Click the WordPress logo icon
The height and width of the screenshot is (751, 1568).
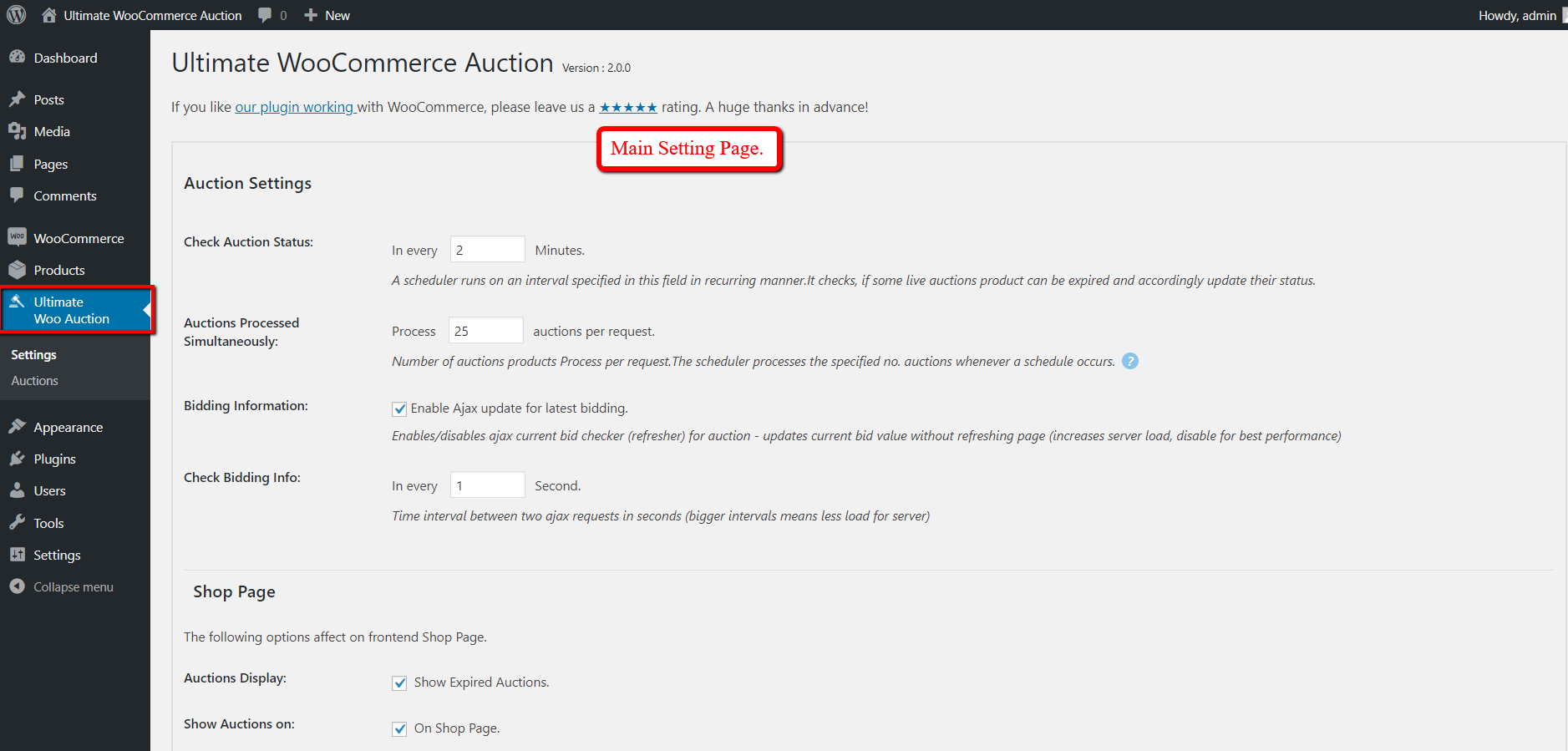[17, 15]
